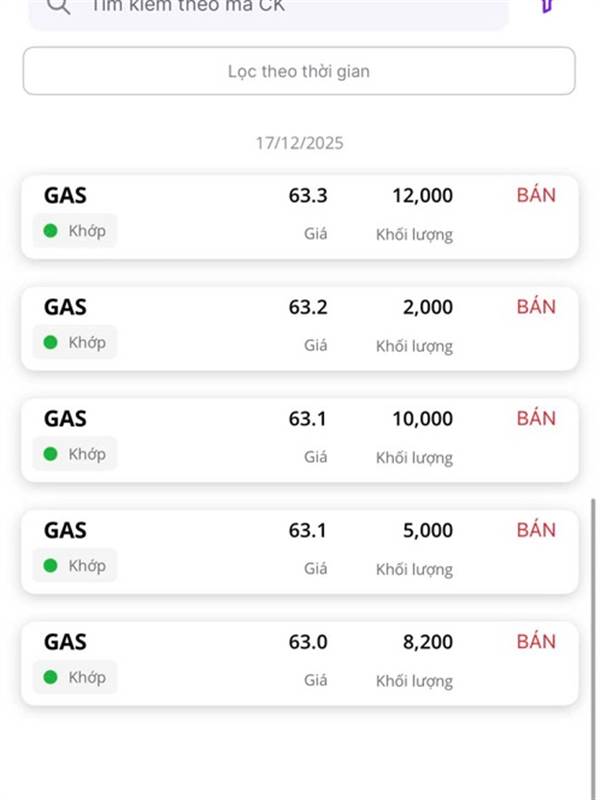Open the GAS order priced at 63.2
The width and height of the screenshot is (600, 800).
pos(299,328)
